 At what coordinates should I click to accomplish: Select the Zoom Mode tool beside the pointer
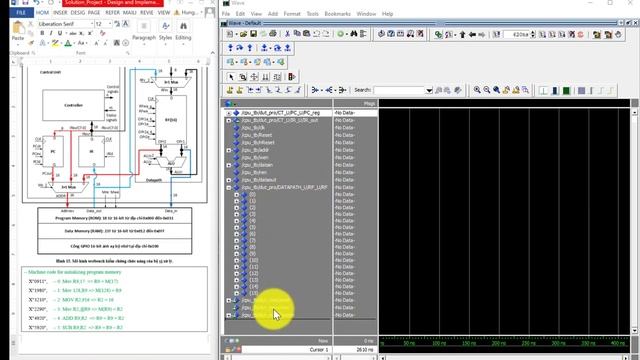pyautogui.click(x=243, y=77)
